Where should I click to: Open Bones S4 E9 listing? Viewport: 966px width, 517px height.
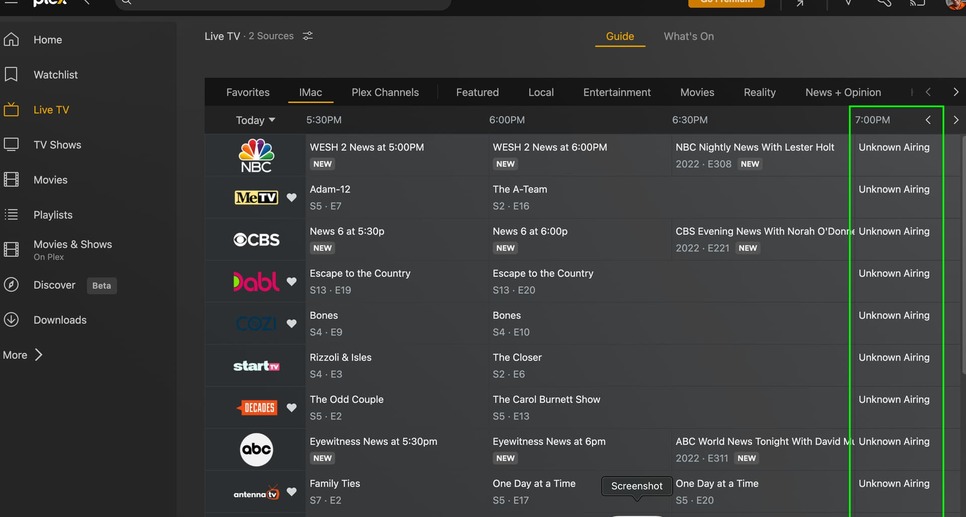397,324
